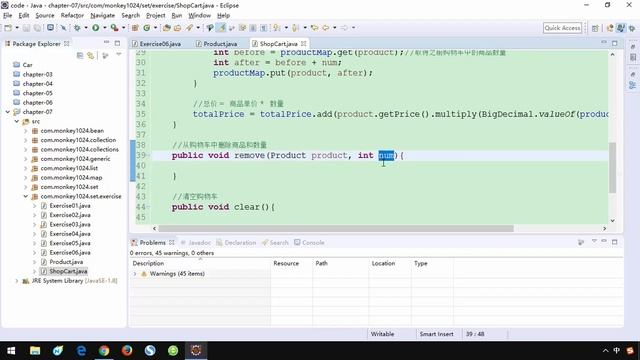Collapse all in Package Explorer
This screenshot has height=360, width=640.
coord(80,55)
